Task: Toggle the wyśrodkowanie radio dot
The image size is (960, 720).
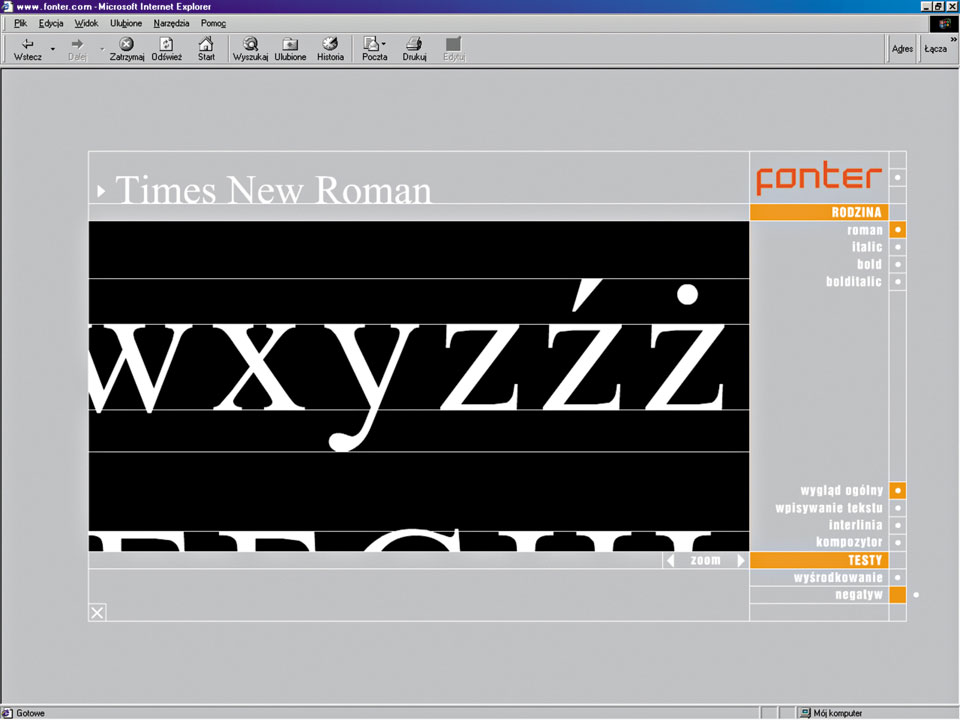Action: [898, 577]
